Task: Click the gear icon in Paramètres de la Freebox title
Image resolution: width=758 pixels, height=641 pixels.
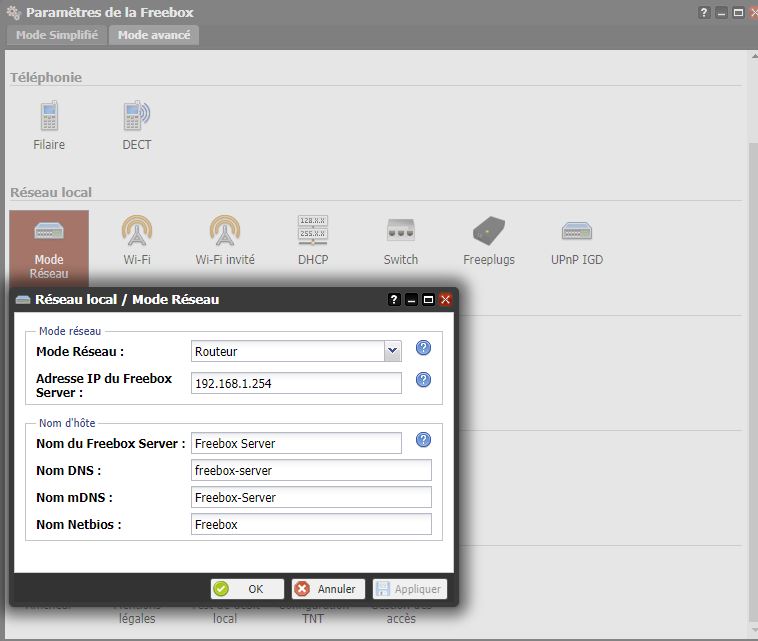Action: 14,13
